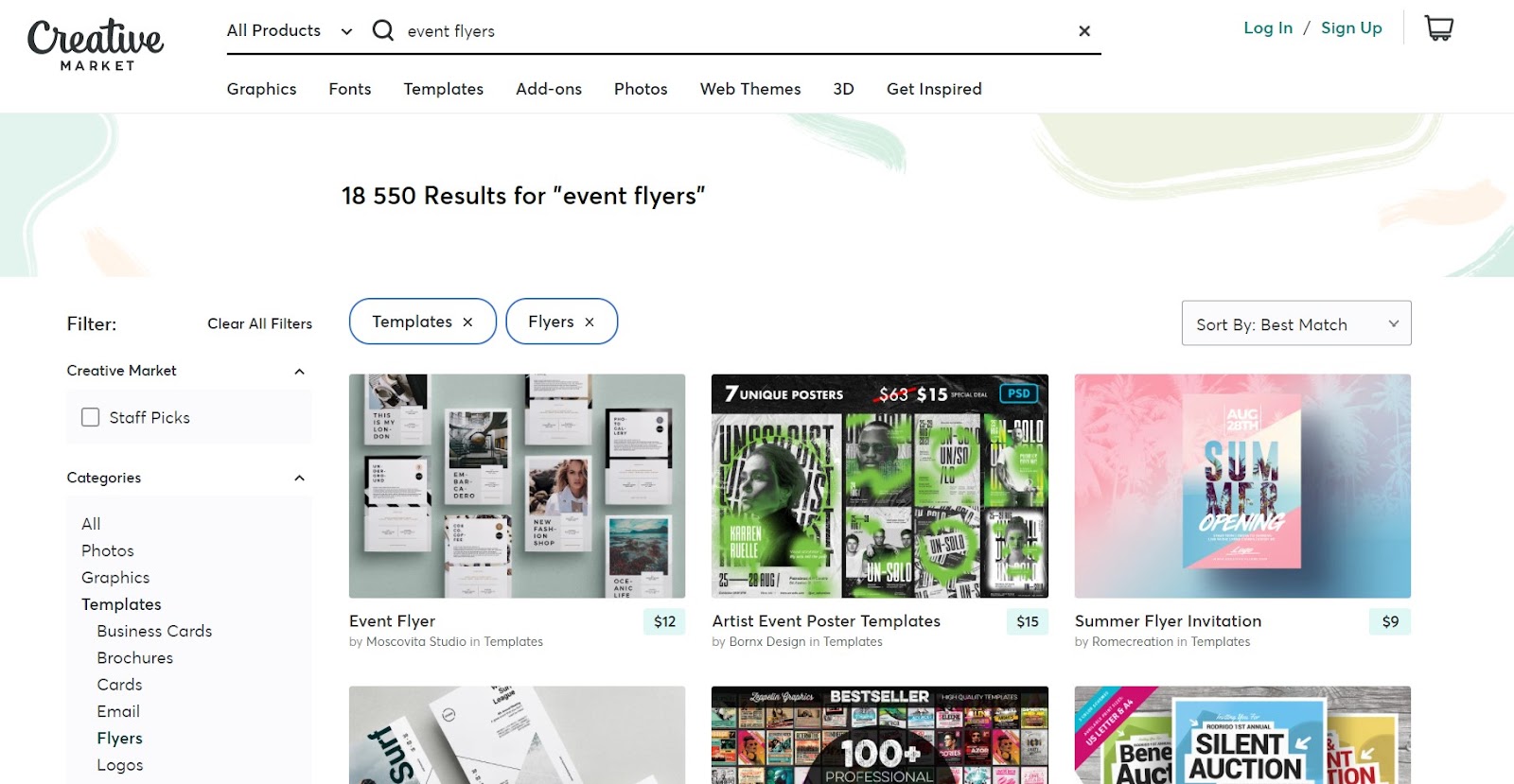Viewport: 1514px width, 784px height.
Task: Select the Graphics category in sidebar
Action: click(x=115, y=578)
